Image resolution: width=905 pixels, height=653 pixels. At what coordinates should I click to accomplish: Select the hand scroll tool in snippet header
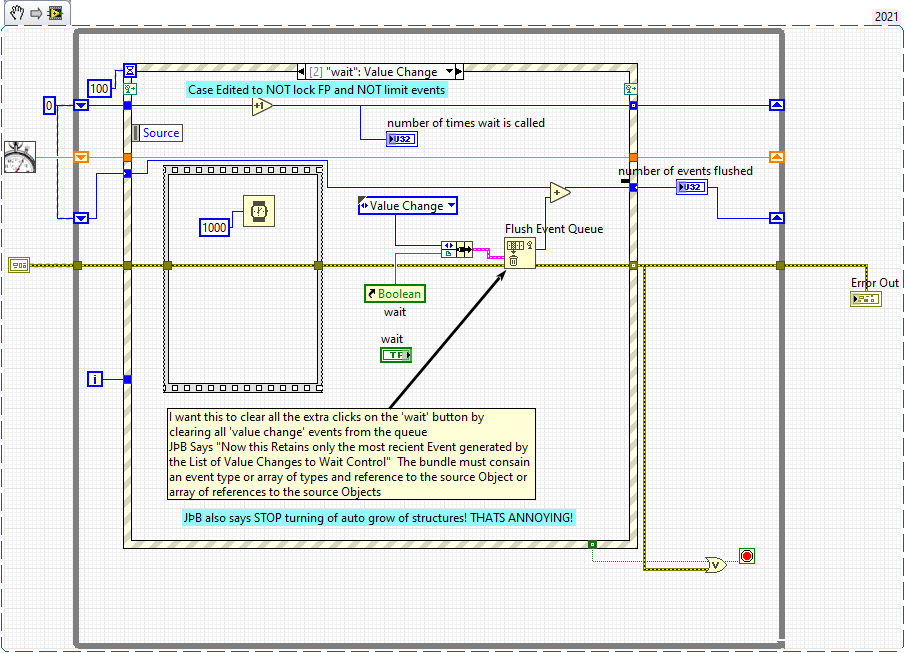tap(17, 12)
